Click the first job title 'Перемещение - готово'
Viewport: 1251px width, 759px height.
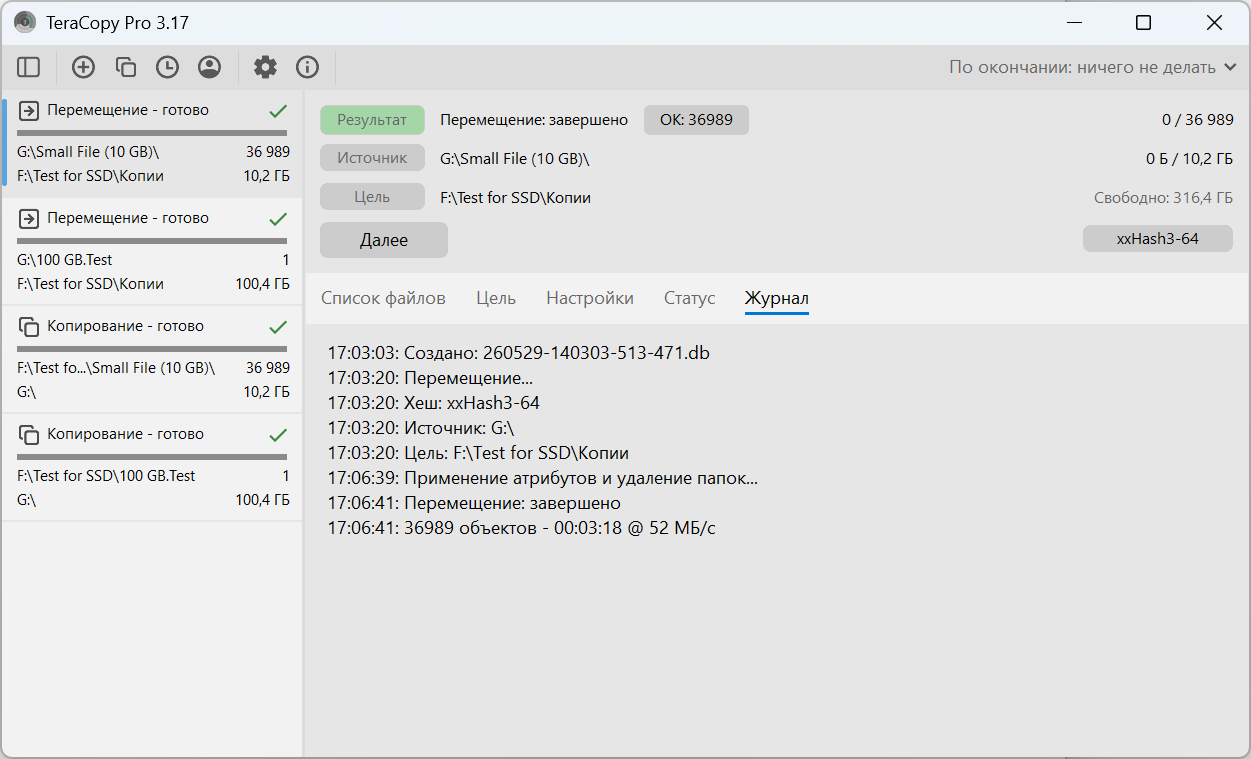128,110
